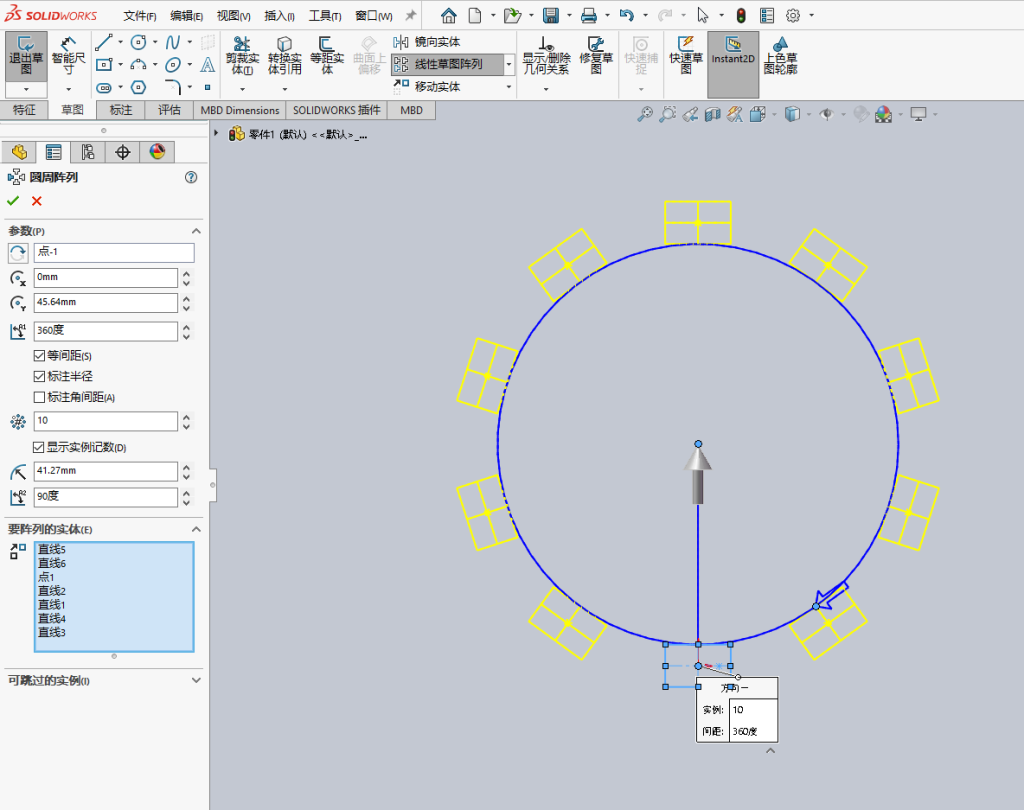1024x810 pixels.
Task: Click 镜向实体 mirror entities
Action: pyautogui.click(x=427, y=42)
